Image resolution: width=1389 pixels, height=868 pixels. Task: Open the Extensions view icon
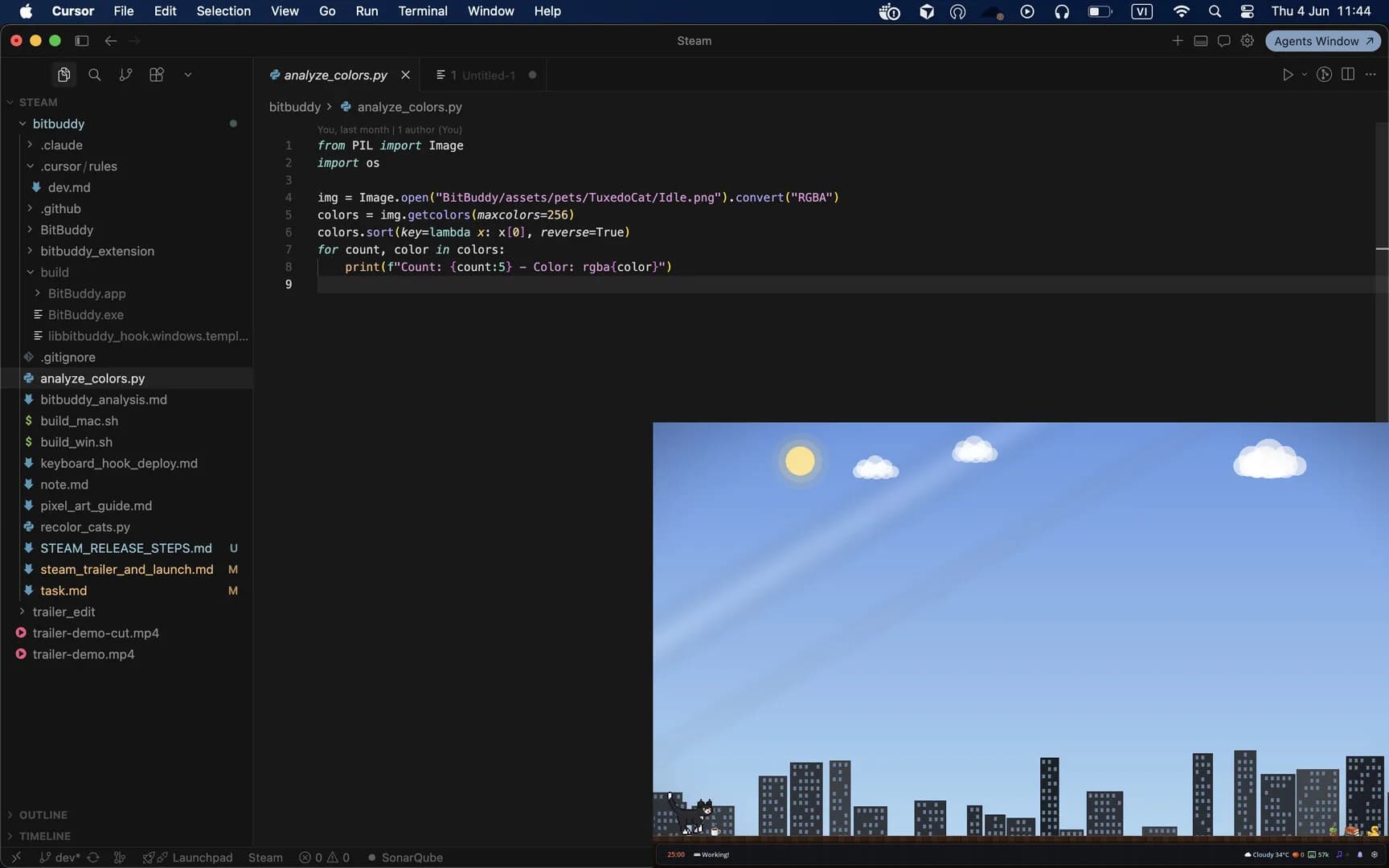click(x=157, y=75)
